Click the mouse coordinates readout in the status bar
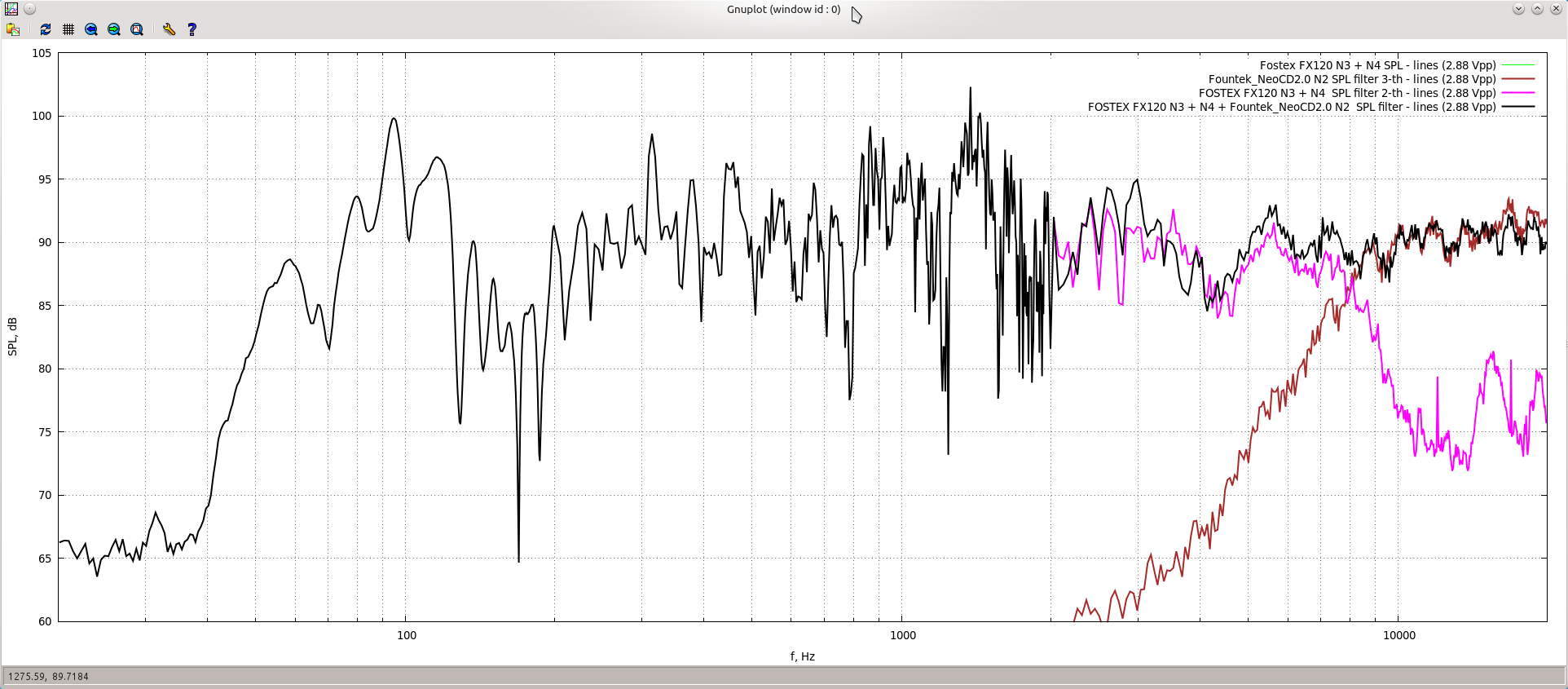 pos(48,677)
